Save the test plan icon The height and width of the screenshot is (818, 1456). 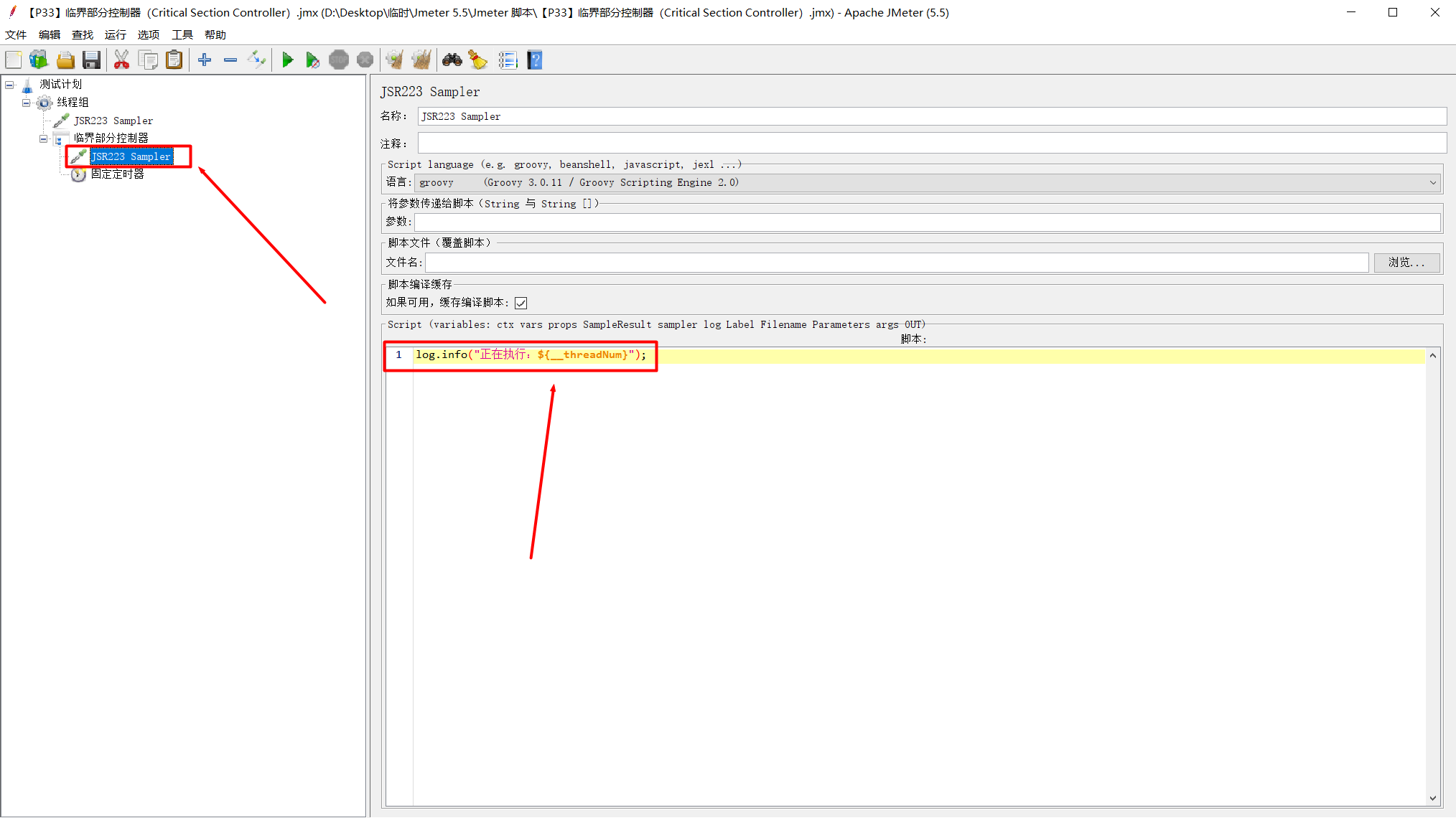click(92, 60)
